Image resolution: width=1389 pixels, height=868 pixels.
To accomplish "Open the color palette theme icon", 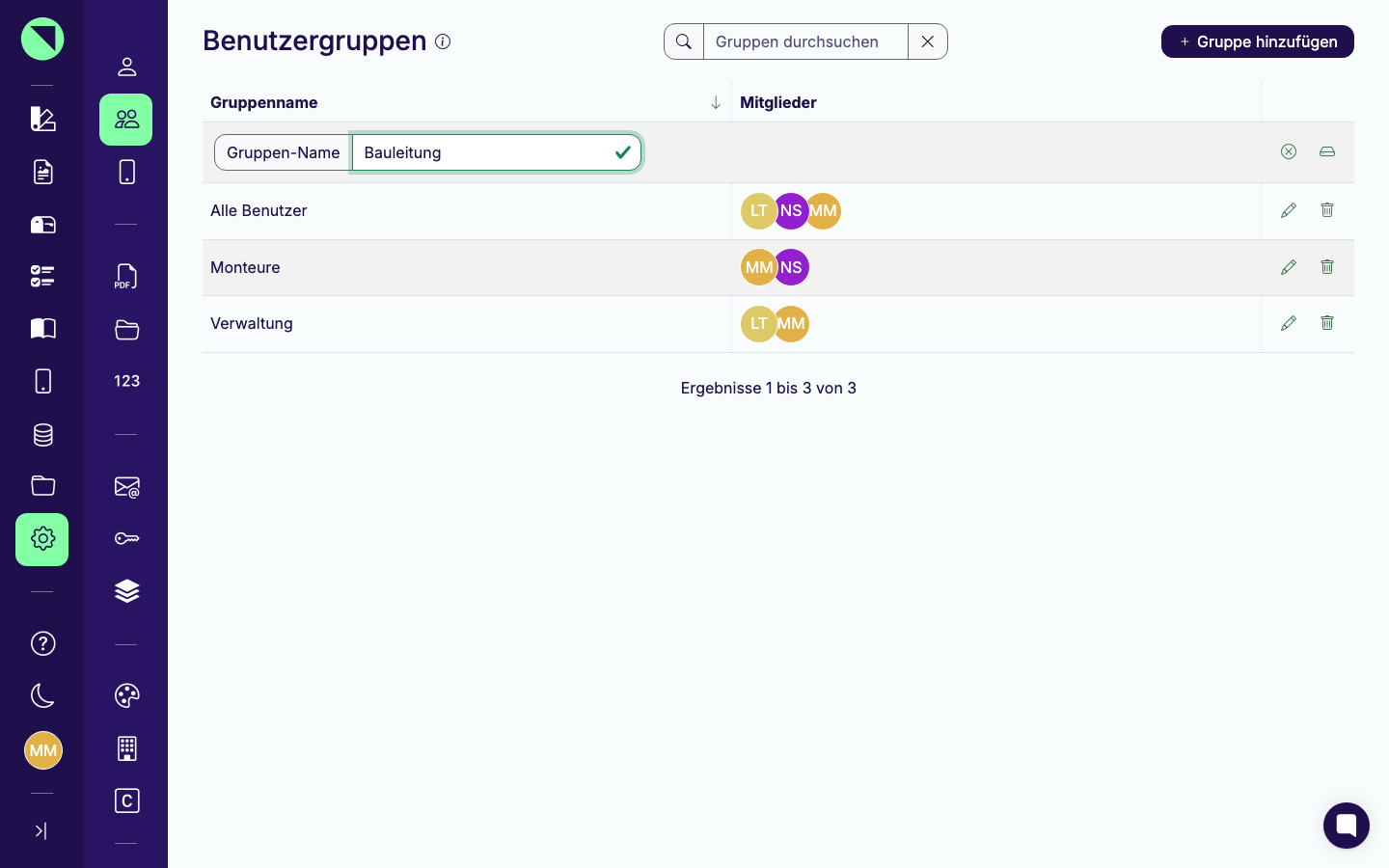I will 126,695.
